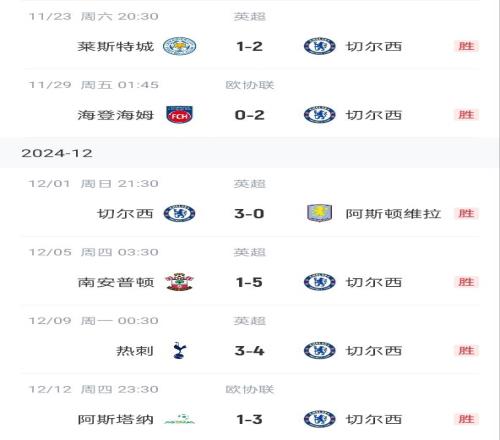Viewport: 500px width, 440px height.
Task: Open the 1-3 Astana match score
Action: point(249,419)
